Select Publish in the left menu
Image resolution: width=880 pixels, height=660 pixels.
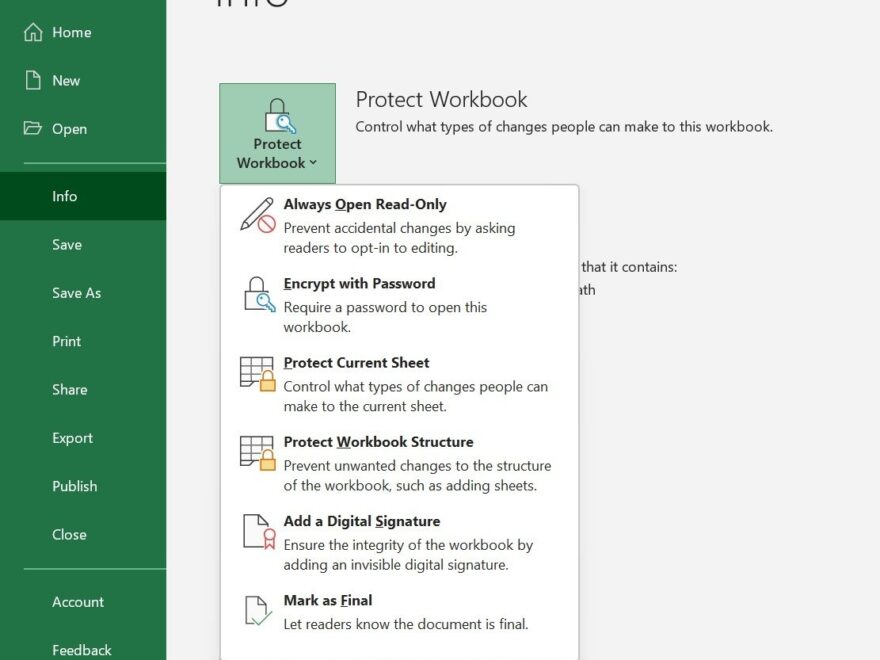coord(75,486)
